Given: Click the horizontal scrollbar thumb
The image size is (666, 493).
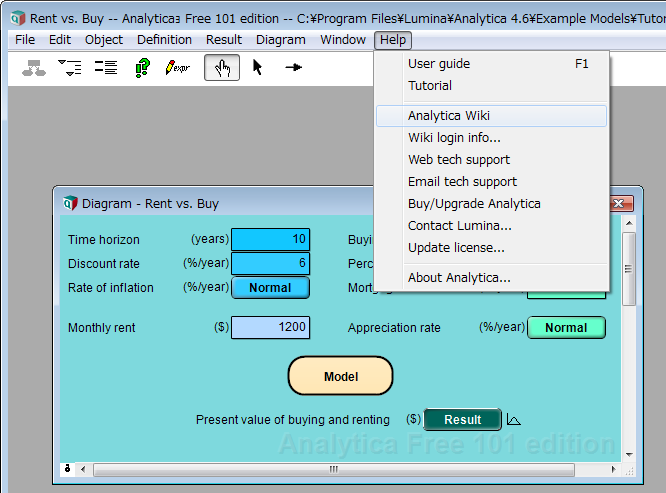Looking at the screenshot, I should [334, 470].
